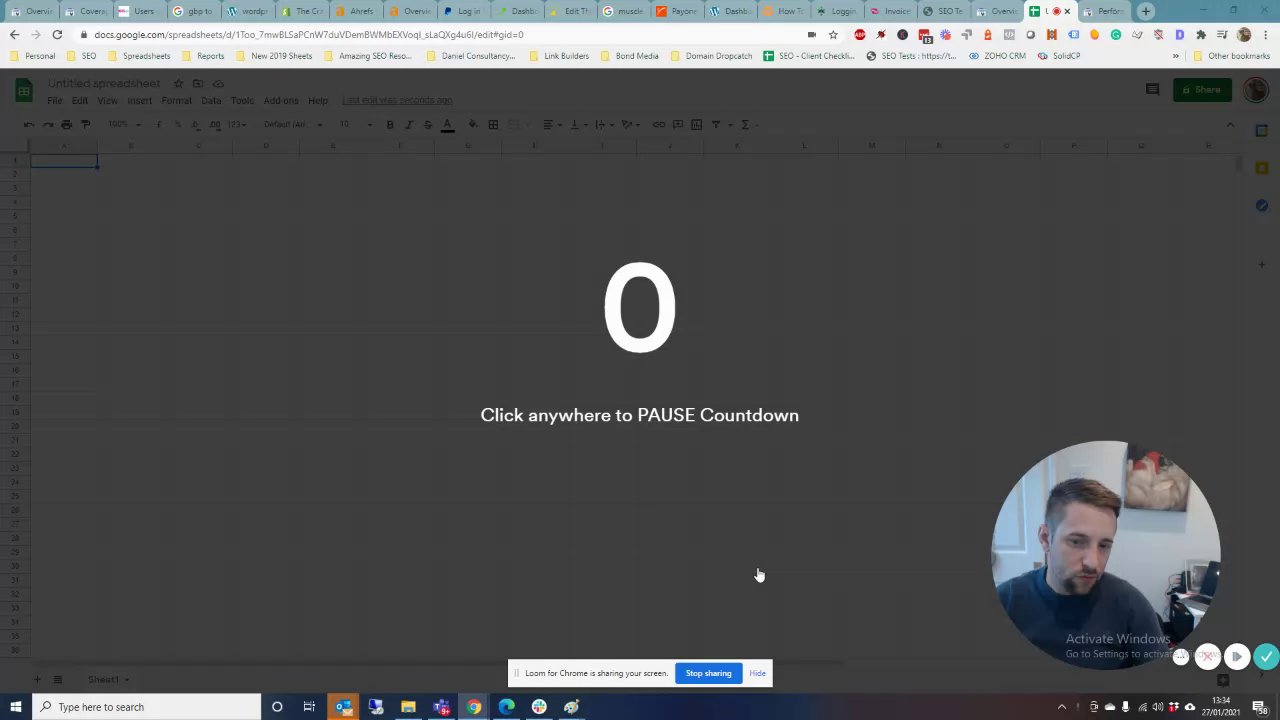The height and width of the screenshot is (720, 1280).
Task: Open the Other bookmarks folder
Action: 1232,56
